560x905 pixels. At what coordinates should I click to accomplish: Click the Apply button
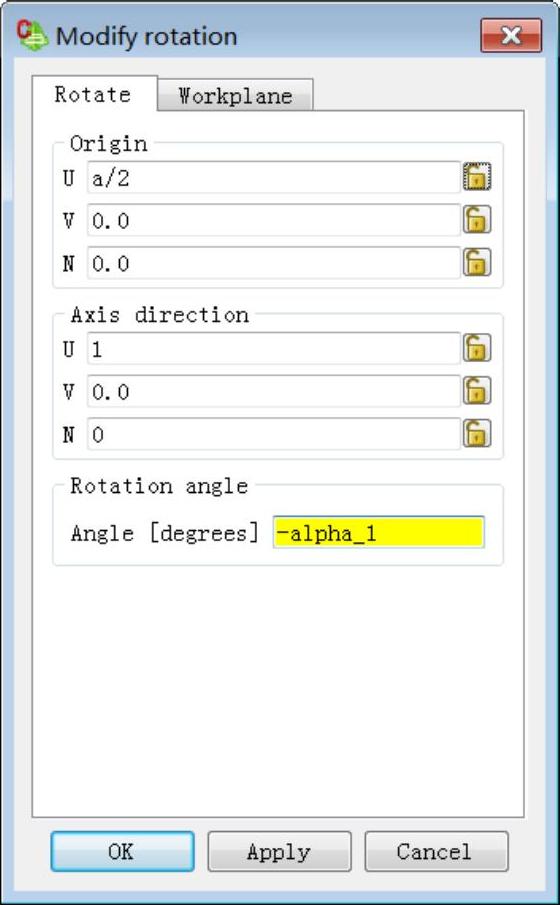click(279, 851)
